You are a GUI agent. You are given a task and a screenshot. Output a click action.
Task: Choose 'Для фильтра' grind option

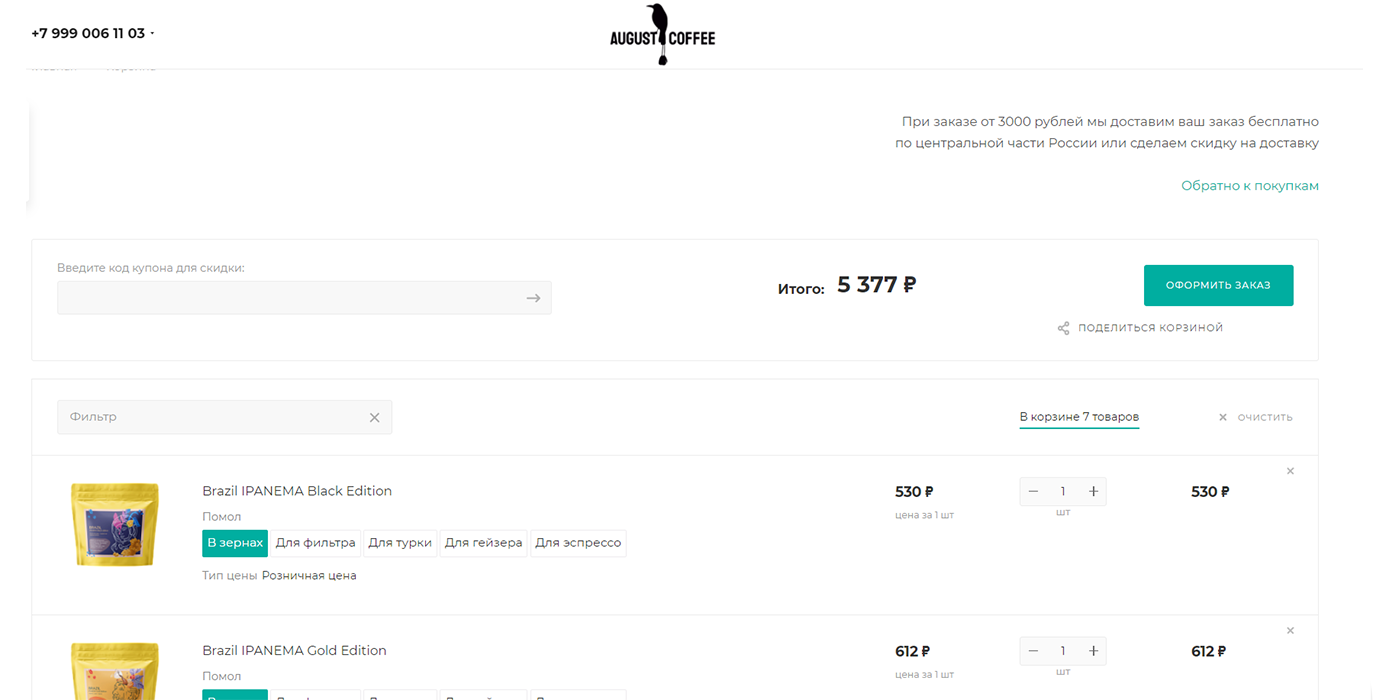coord(315,543)
